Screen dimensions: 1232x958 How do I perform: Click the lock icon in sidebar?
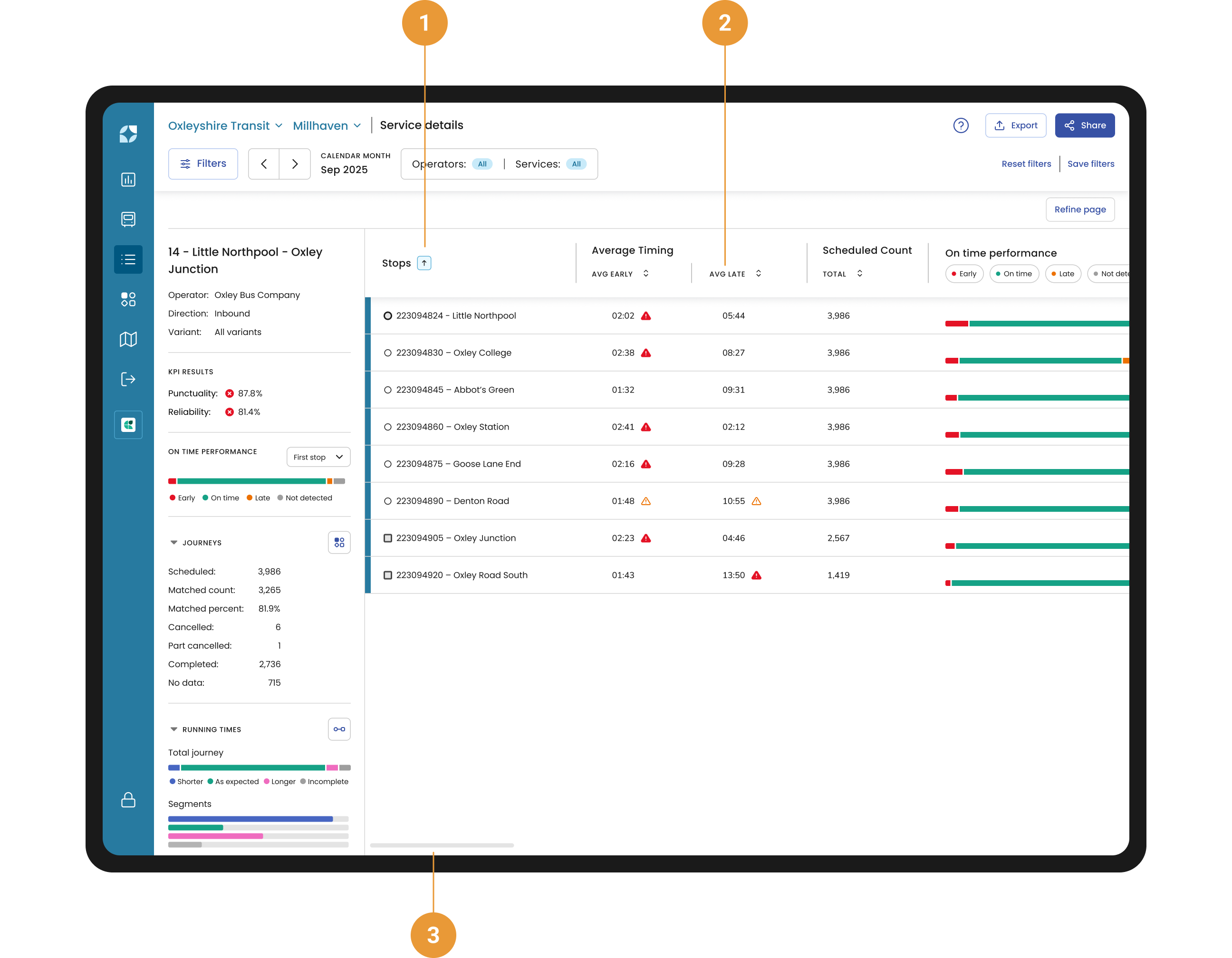click(128, 800)
